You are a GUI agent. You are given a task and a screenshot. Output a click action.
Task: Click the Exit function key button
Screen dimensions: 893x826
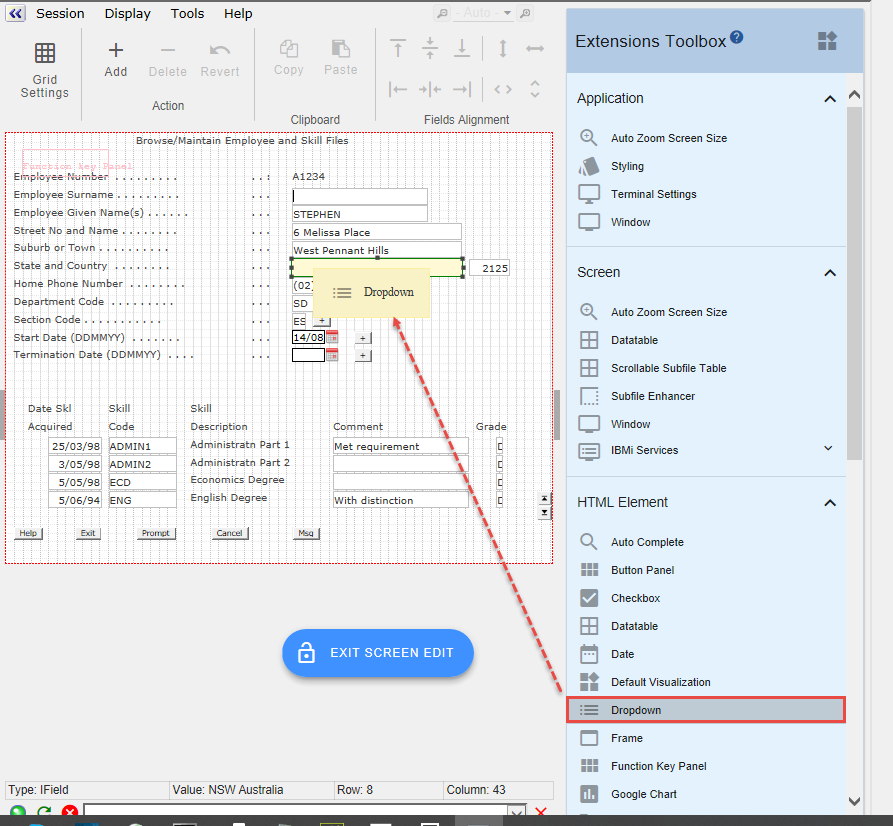click(88, 533)
